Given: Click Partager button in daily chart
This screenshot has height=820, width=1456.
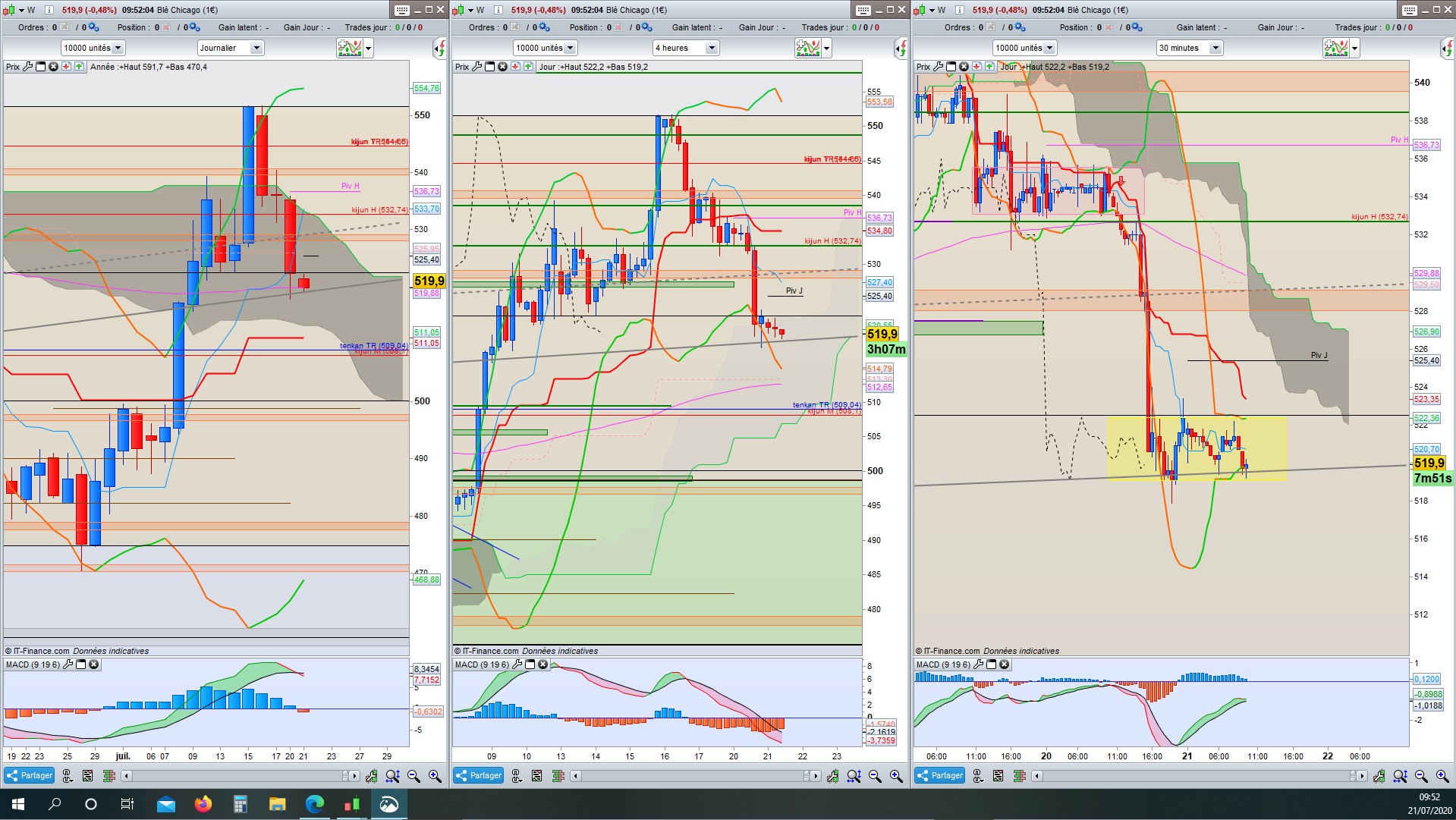Looking at the screenshot, I should click(29, 775).
